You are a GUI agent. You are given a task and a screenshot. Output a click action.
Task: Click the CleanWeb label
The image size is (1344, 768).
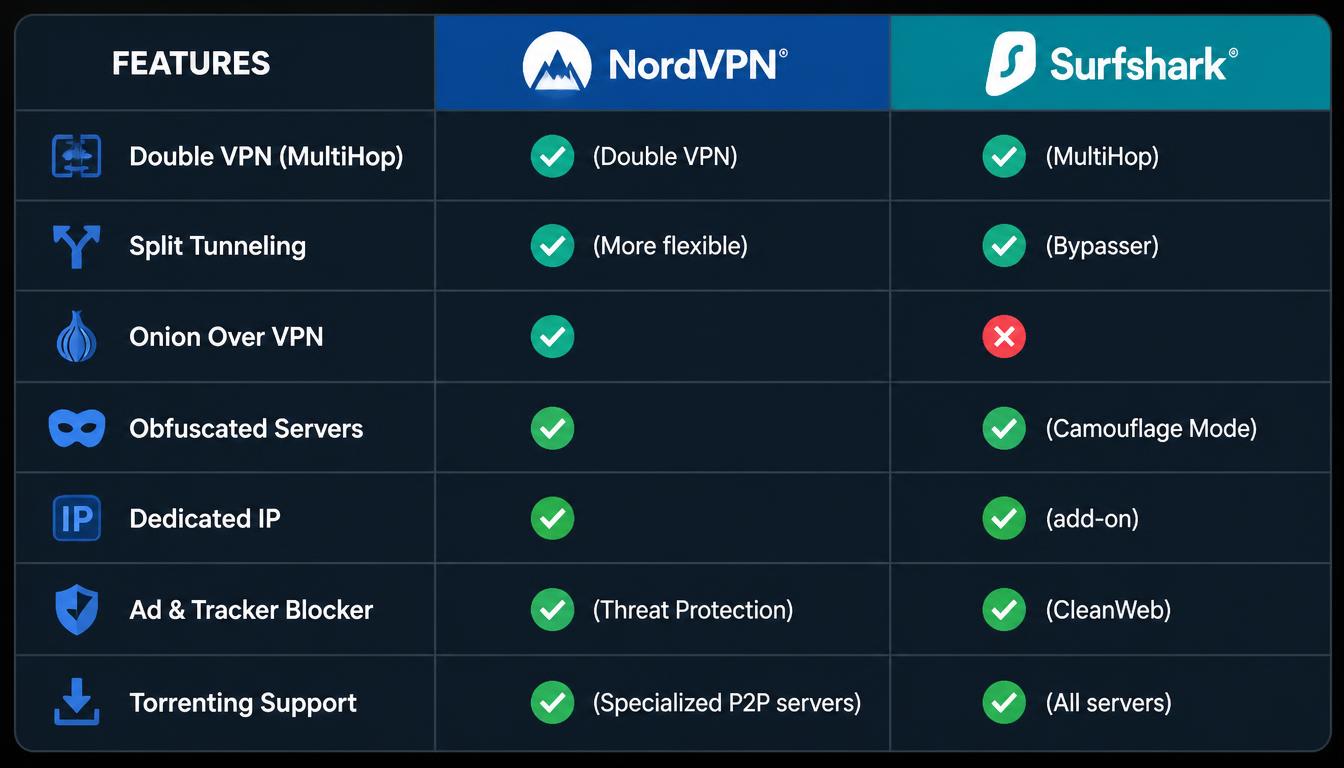(x=1108, y=610)
